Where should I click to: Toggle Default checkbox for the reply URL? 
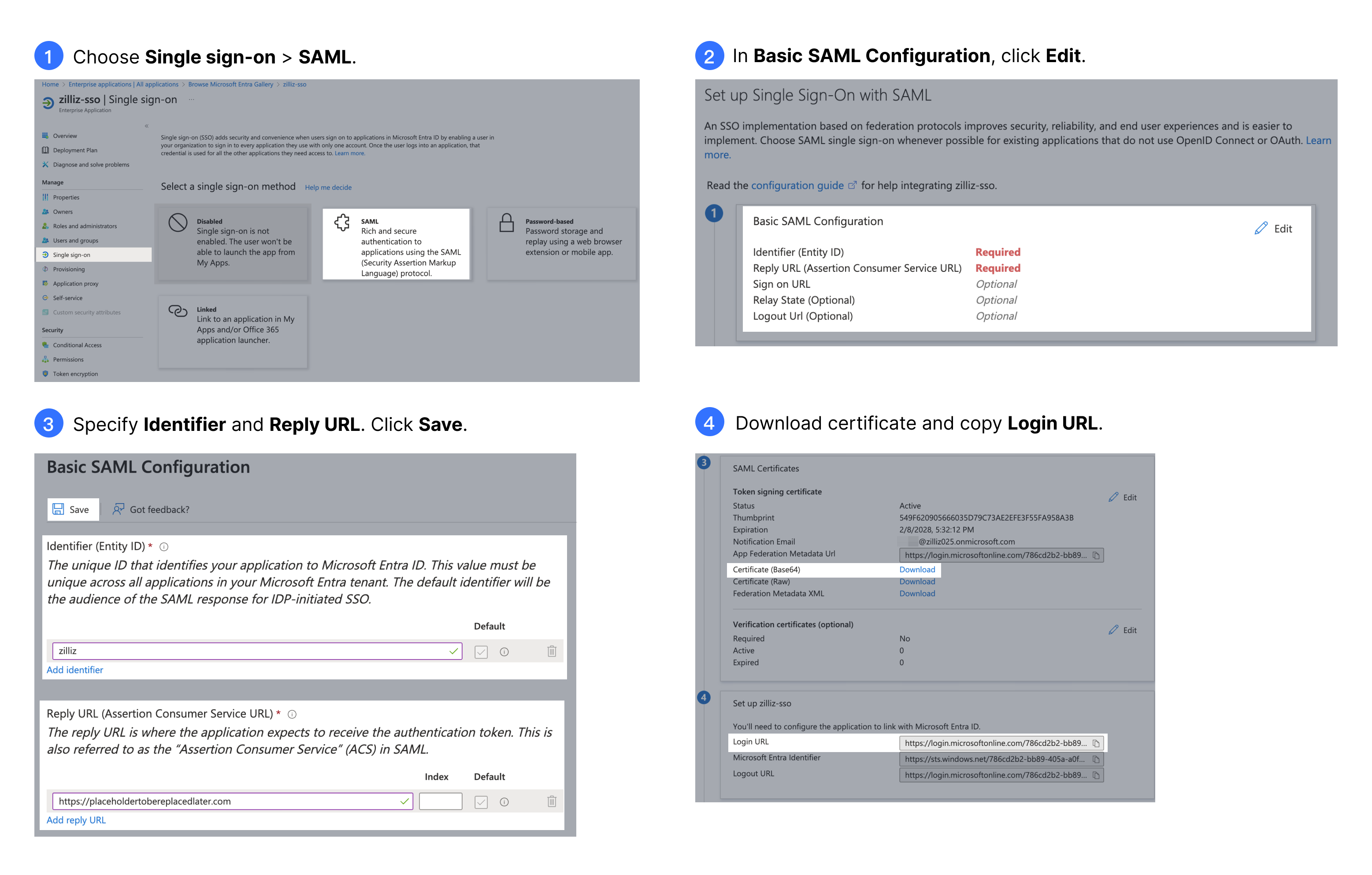click(x=481, y=802)
